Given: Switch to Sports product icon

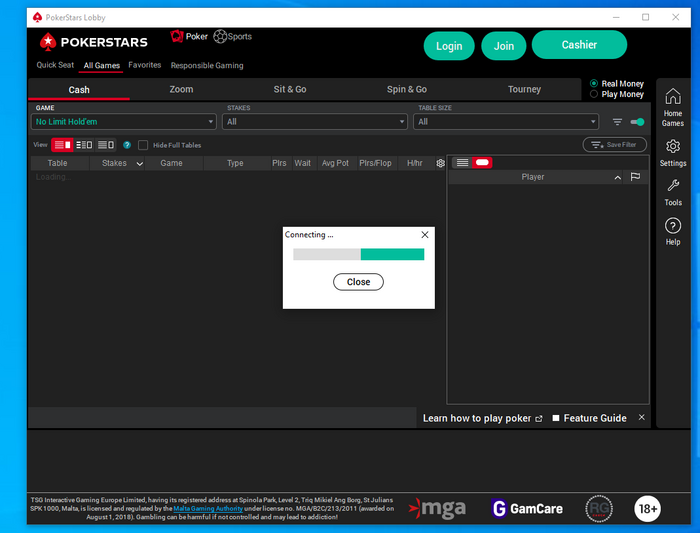Looking at the screenshot, I should click(x=233, y=36).
